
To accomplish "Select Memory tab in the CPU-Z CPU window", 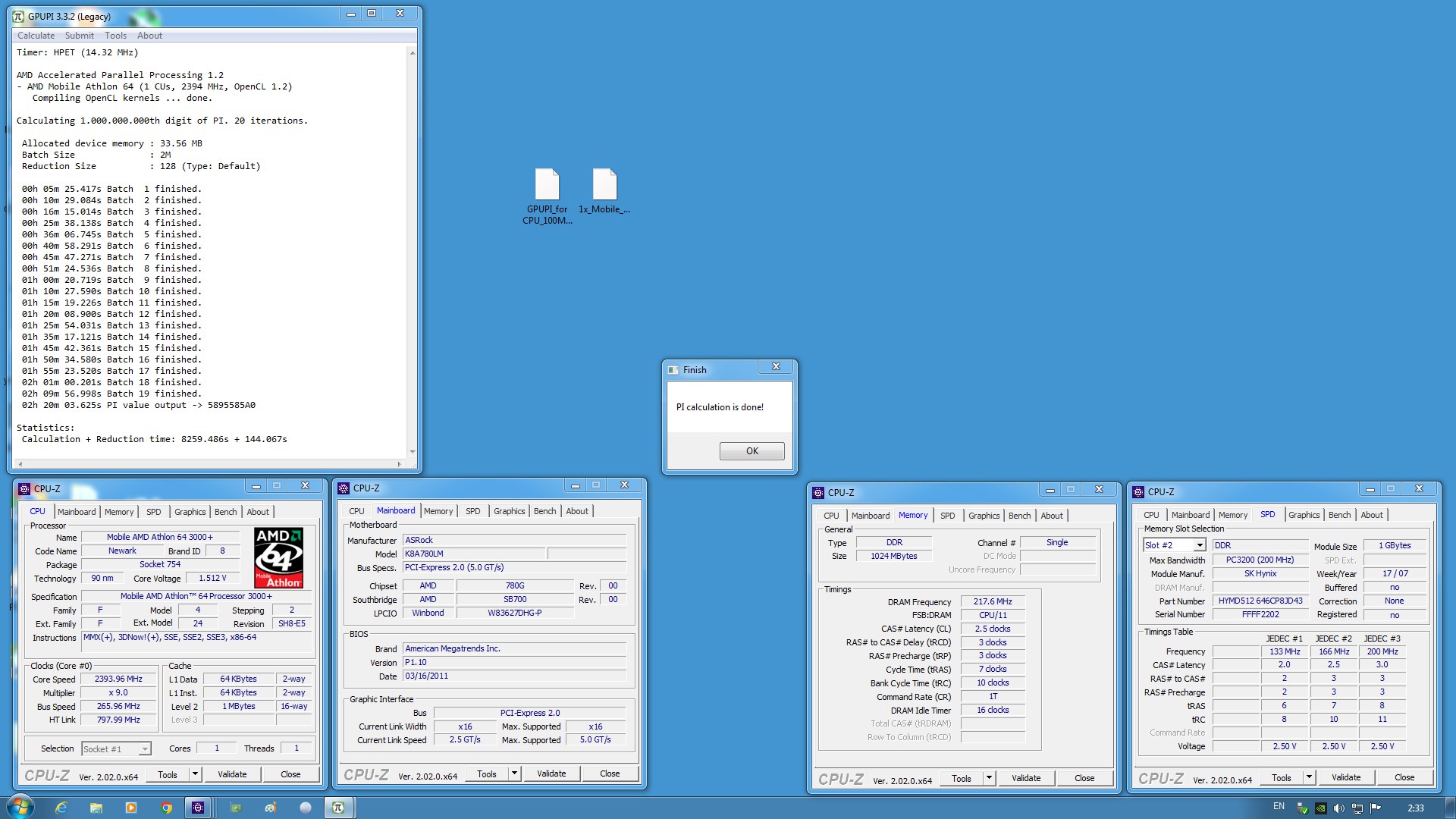I will tap(119, 512).
